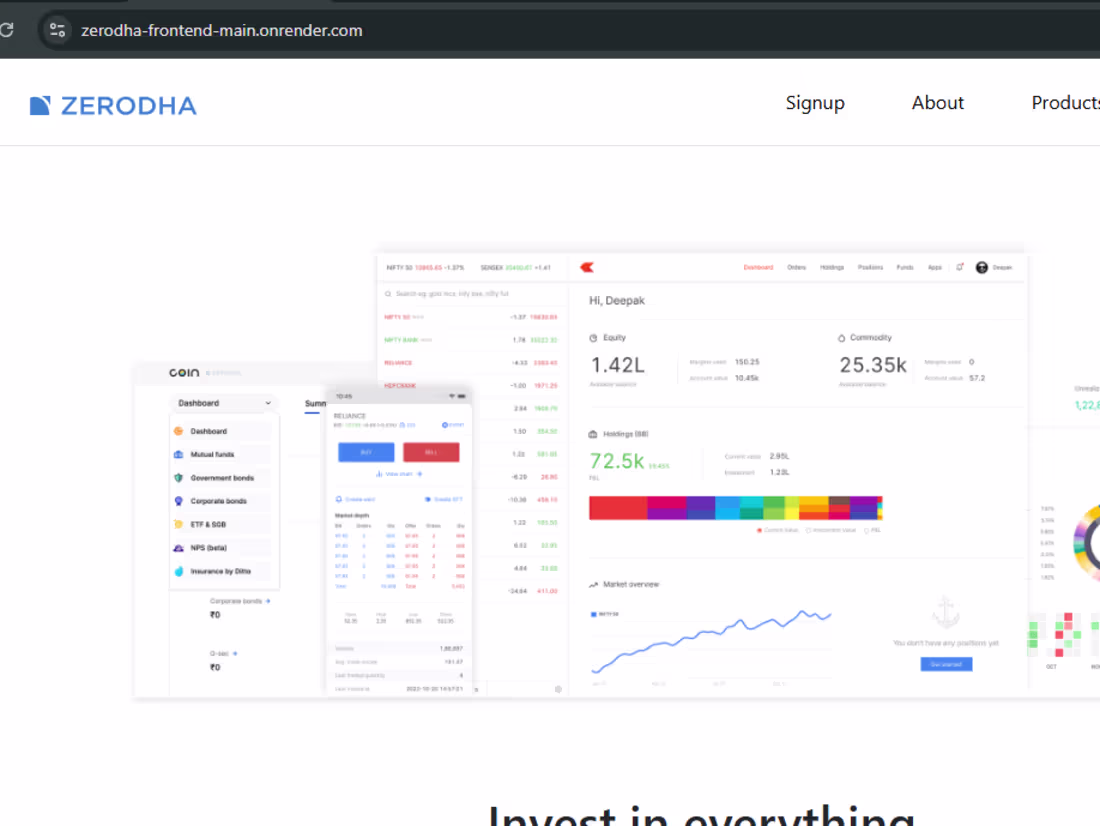The width and height of the screenshot is (1100, 826).
Task: Select the Dashboard tab in Kite header
Action: click(758, 267)
